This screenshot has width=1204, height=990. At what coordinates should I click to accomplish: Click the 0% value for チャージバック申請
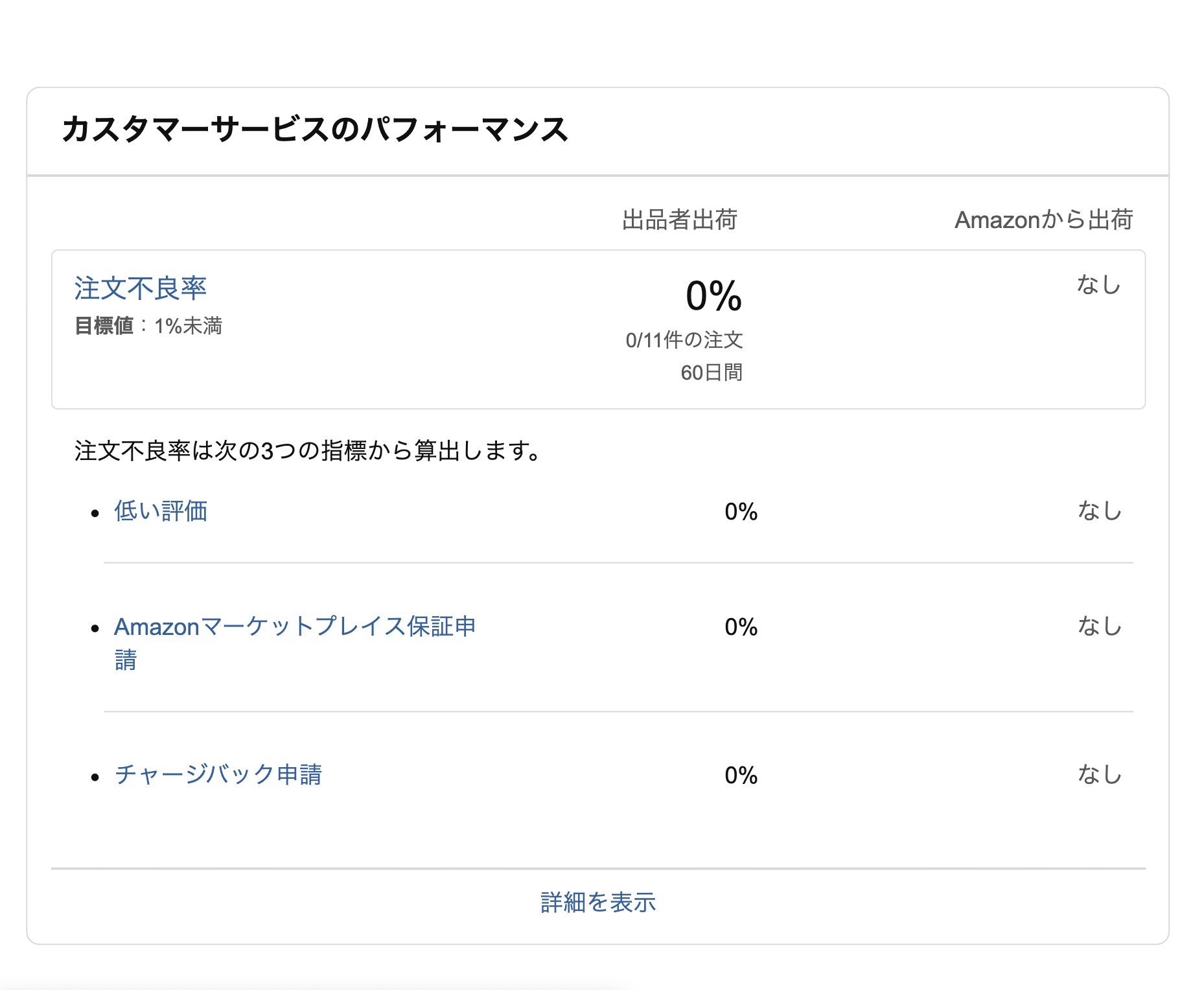coord(741,775)
